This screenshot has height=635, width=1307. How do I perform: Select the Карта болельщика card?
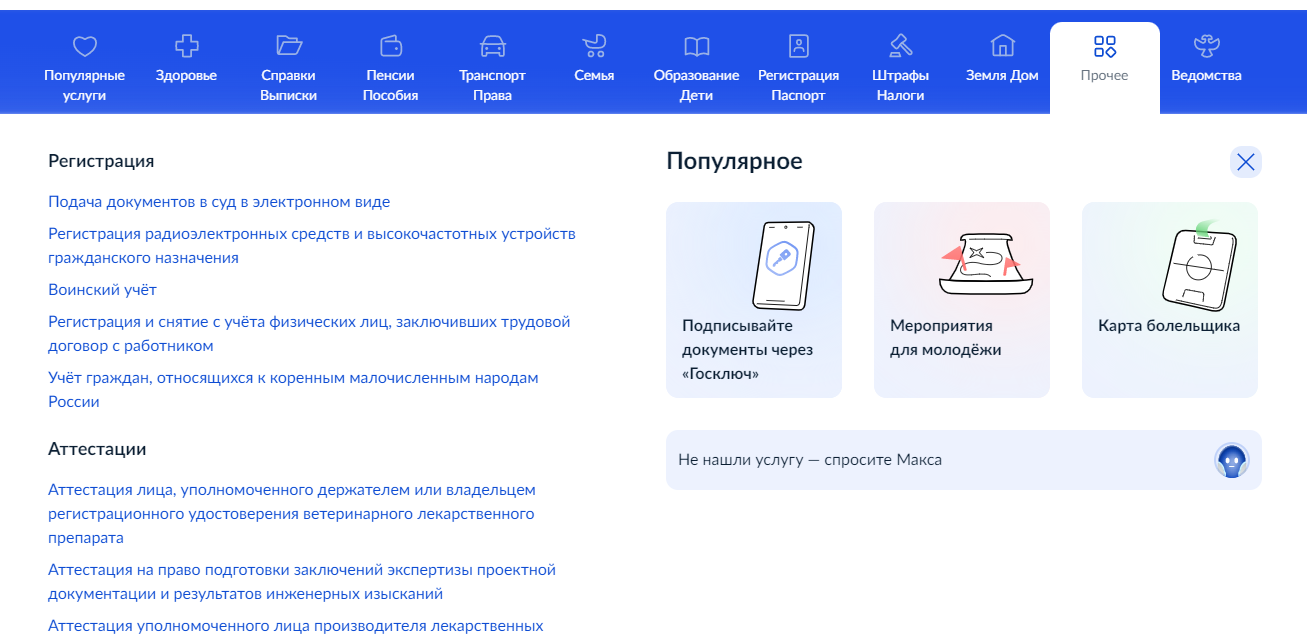(x=1169, y=300)
